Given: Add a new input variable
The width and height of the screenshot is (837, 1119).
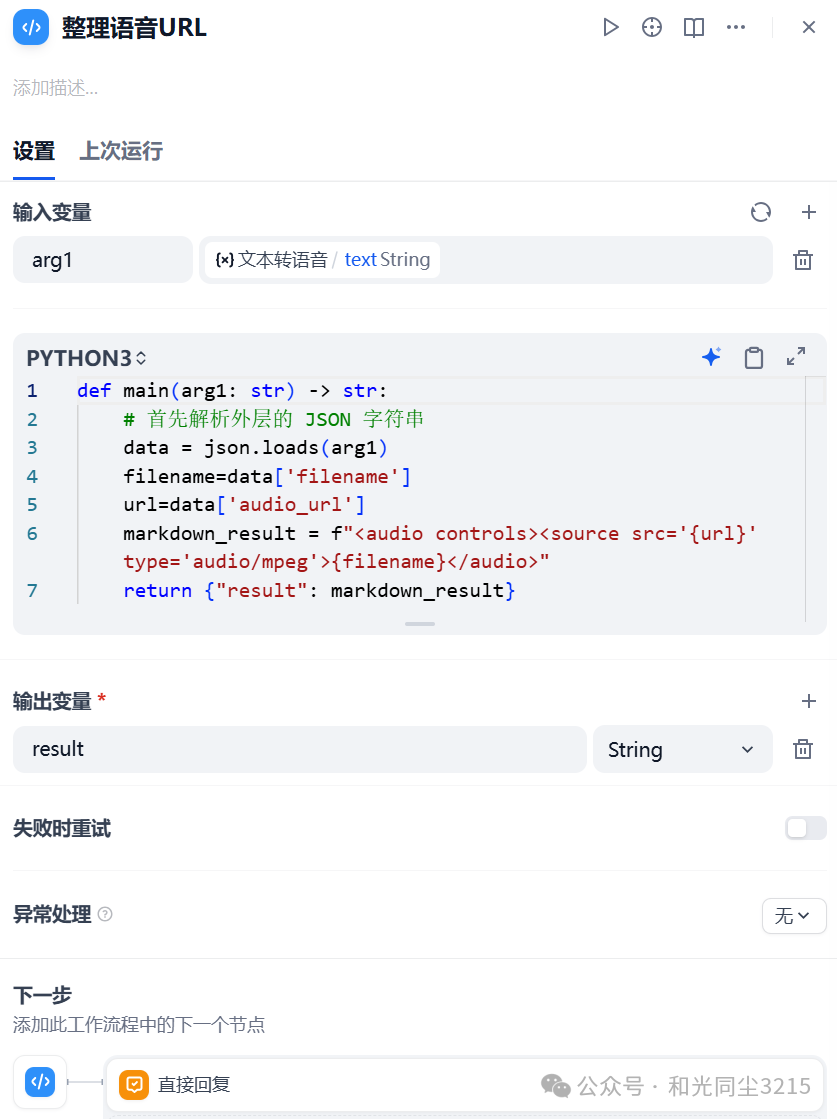Looking at the screenshot, I should tap(808, 212).
